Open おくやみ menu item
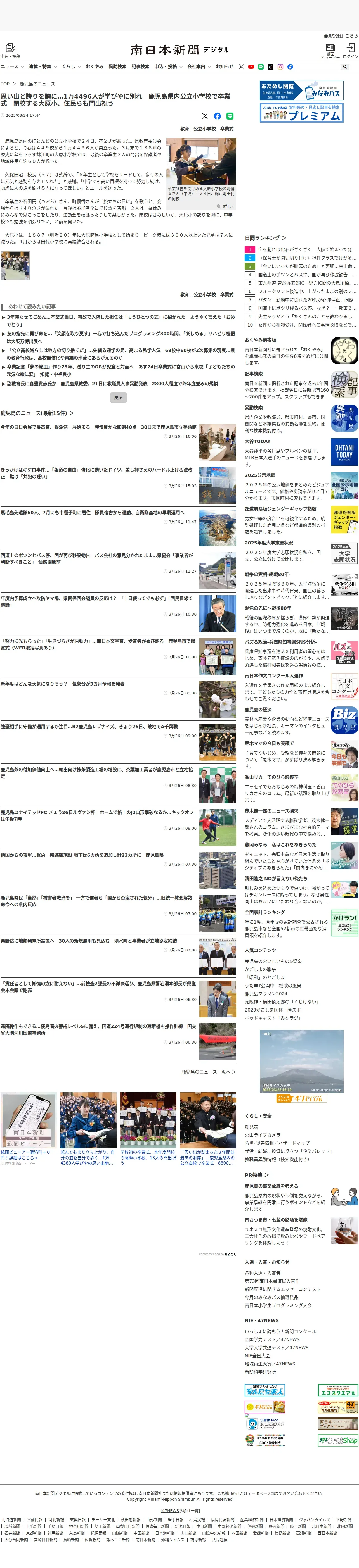This screenshot has height=1568, width=359. tap(95, 67)
